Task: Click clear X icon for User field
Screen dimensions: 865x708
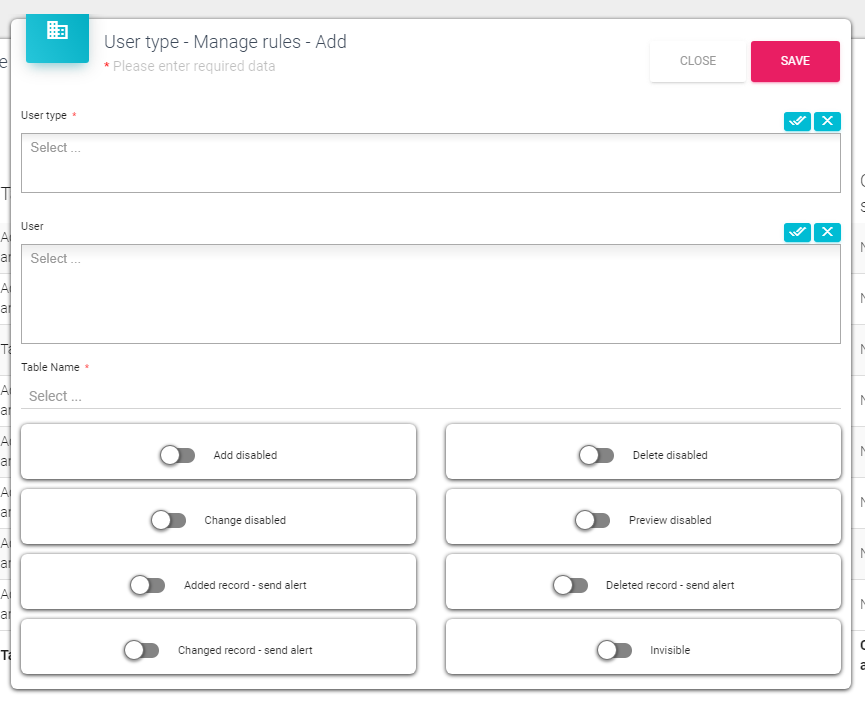Action: [x=827, y=232]
